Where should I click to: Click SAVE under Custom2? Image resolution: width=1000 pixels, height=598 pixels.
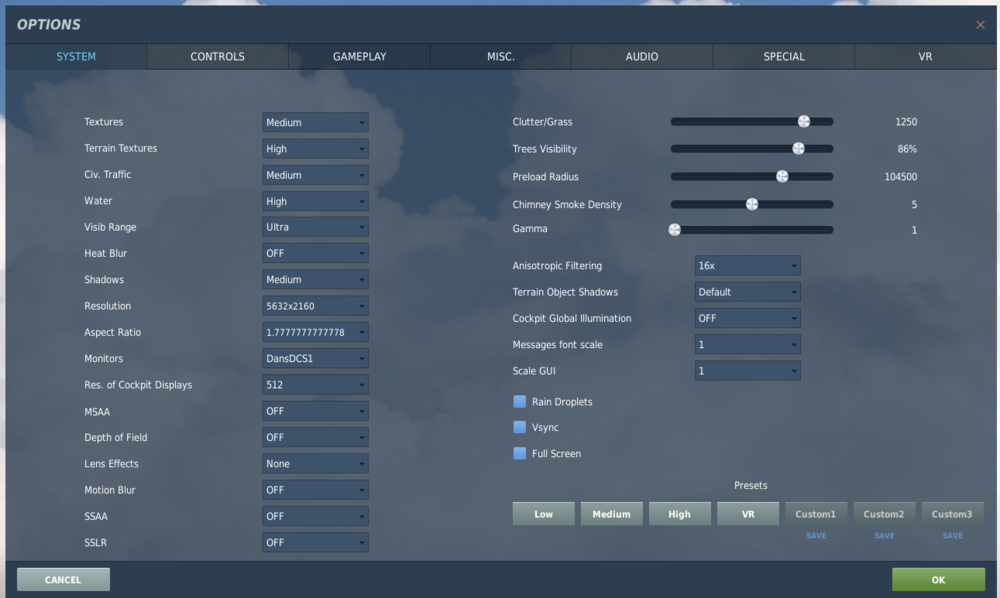(x=885, y=536)
